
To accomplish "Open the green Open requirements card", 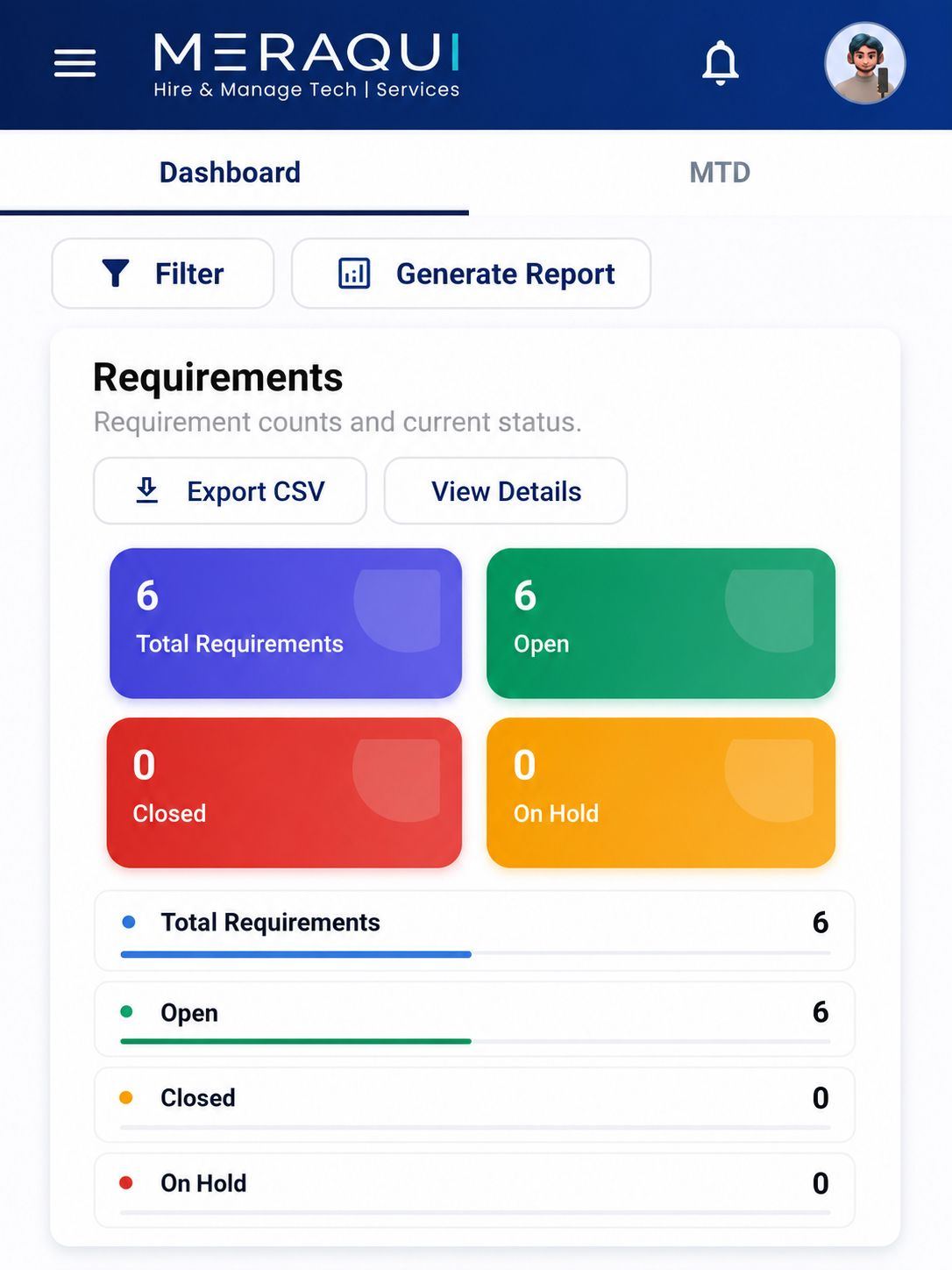I will tap(661, 624).
